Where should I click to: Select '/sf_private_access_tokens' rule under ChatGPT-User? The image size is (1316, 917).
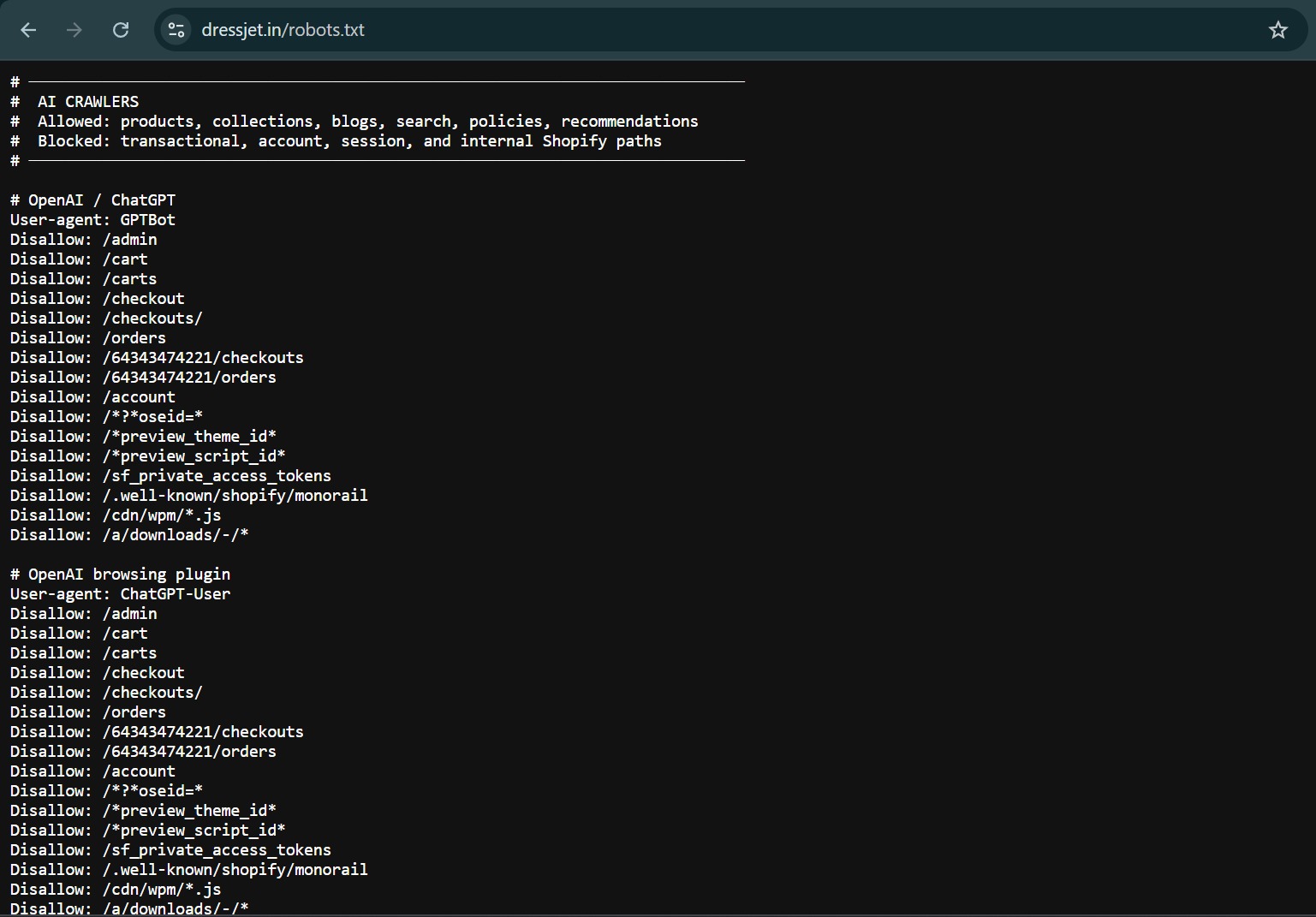click(x=170, y=849)
